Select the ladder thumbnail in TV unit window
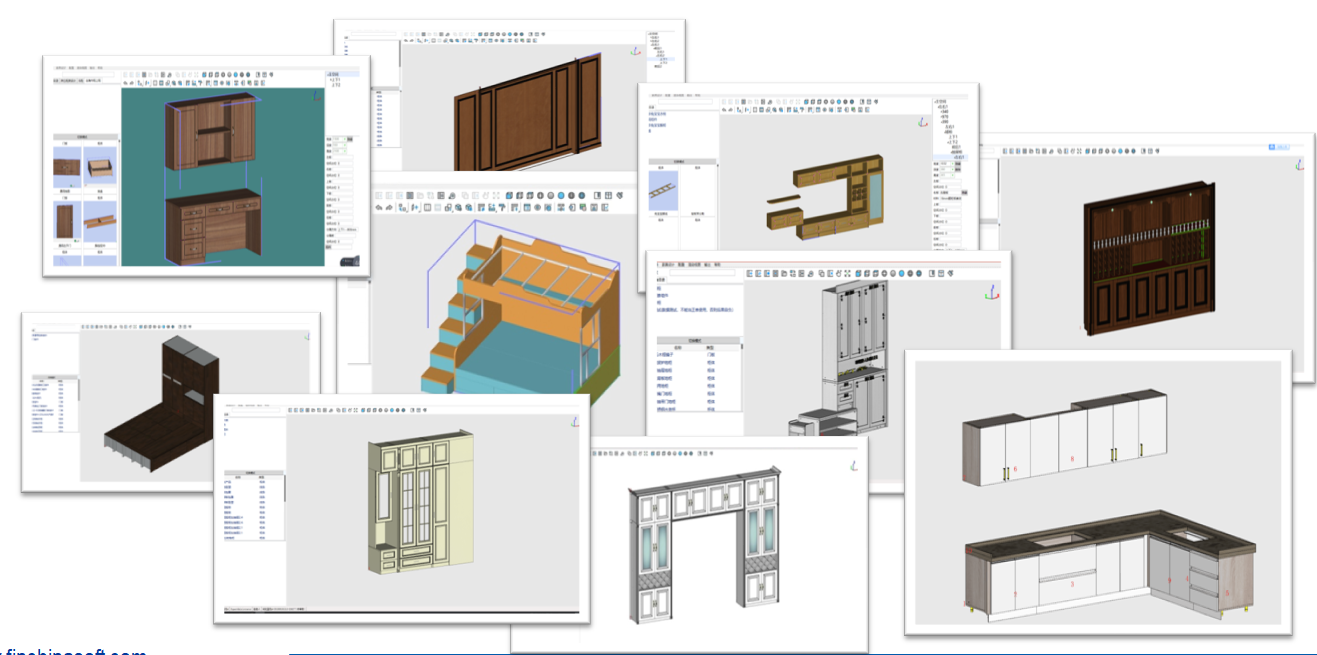The image size is (1317, 655). [x=664, y=190]
